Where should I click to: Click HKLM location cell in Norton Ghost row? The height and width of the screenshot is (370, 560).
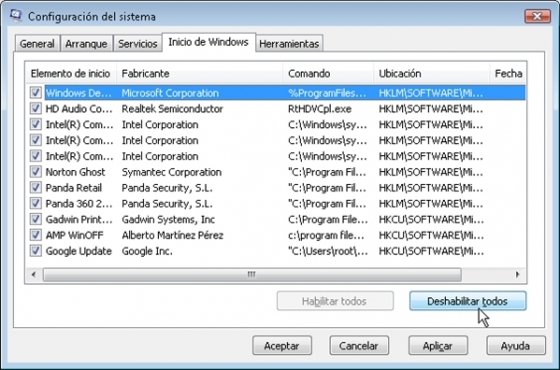click(x=431, y=172)
